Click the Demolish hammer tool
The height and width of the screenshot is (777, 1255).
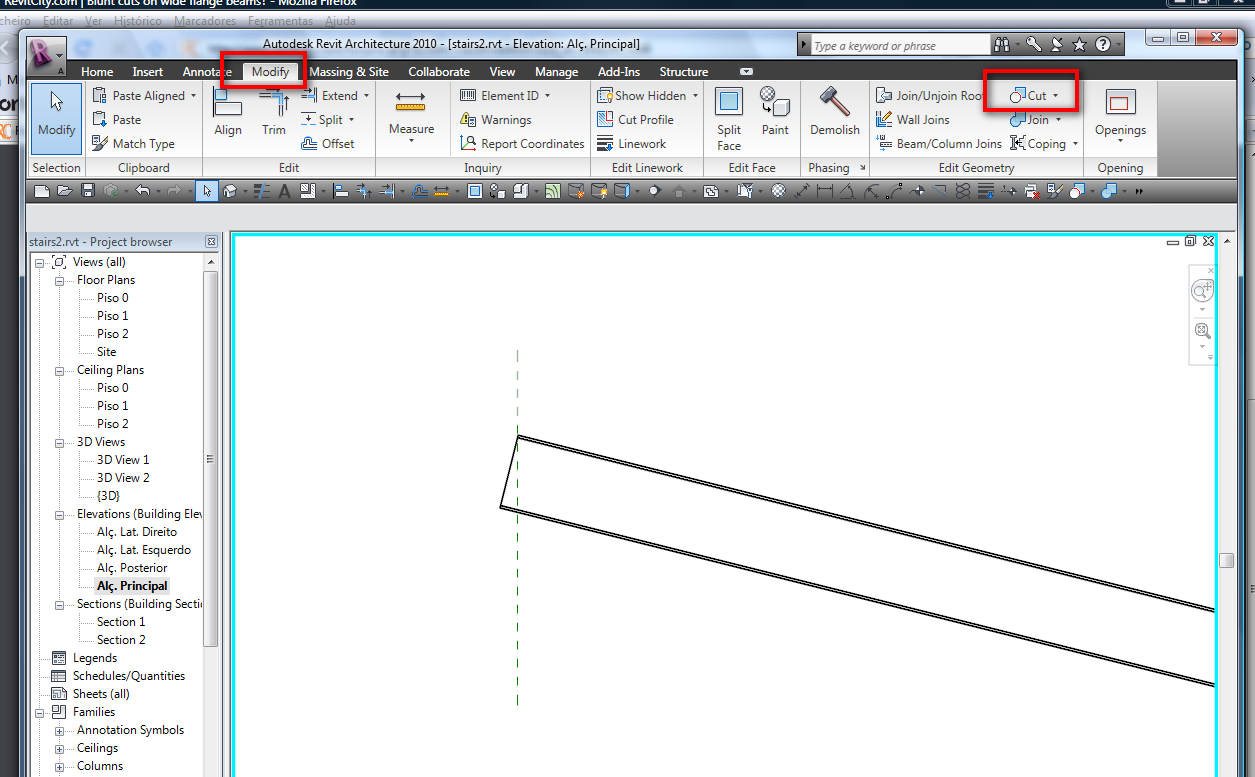pos(834,112)
